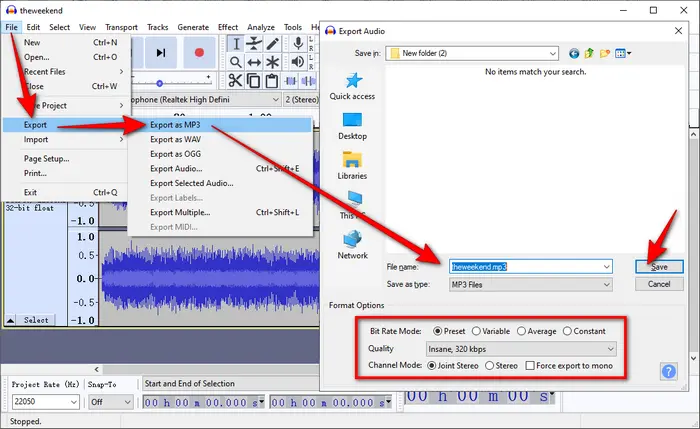Screen dimensions: 700x429
Task: Choose Export Selected Audio
Action: point(220,183)
